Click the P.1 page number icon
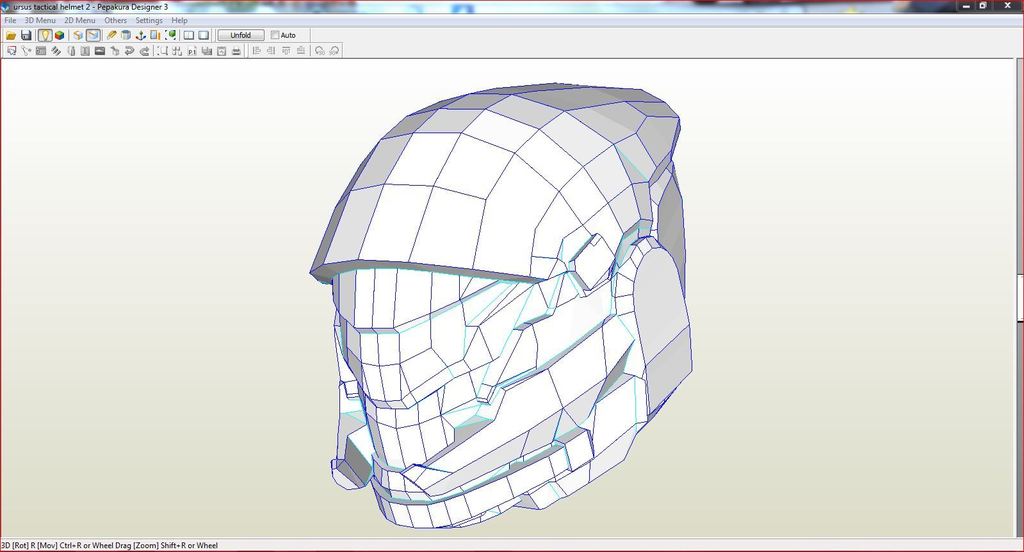This screenshot has width=1024, height=552. coord(192,51)
